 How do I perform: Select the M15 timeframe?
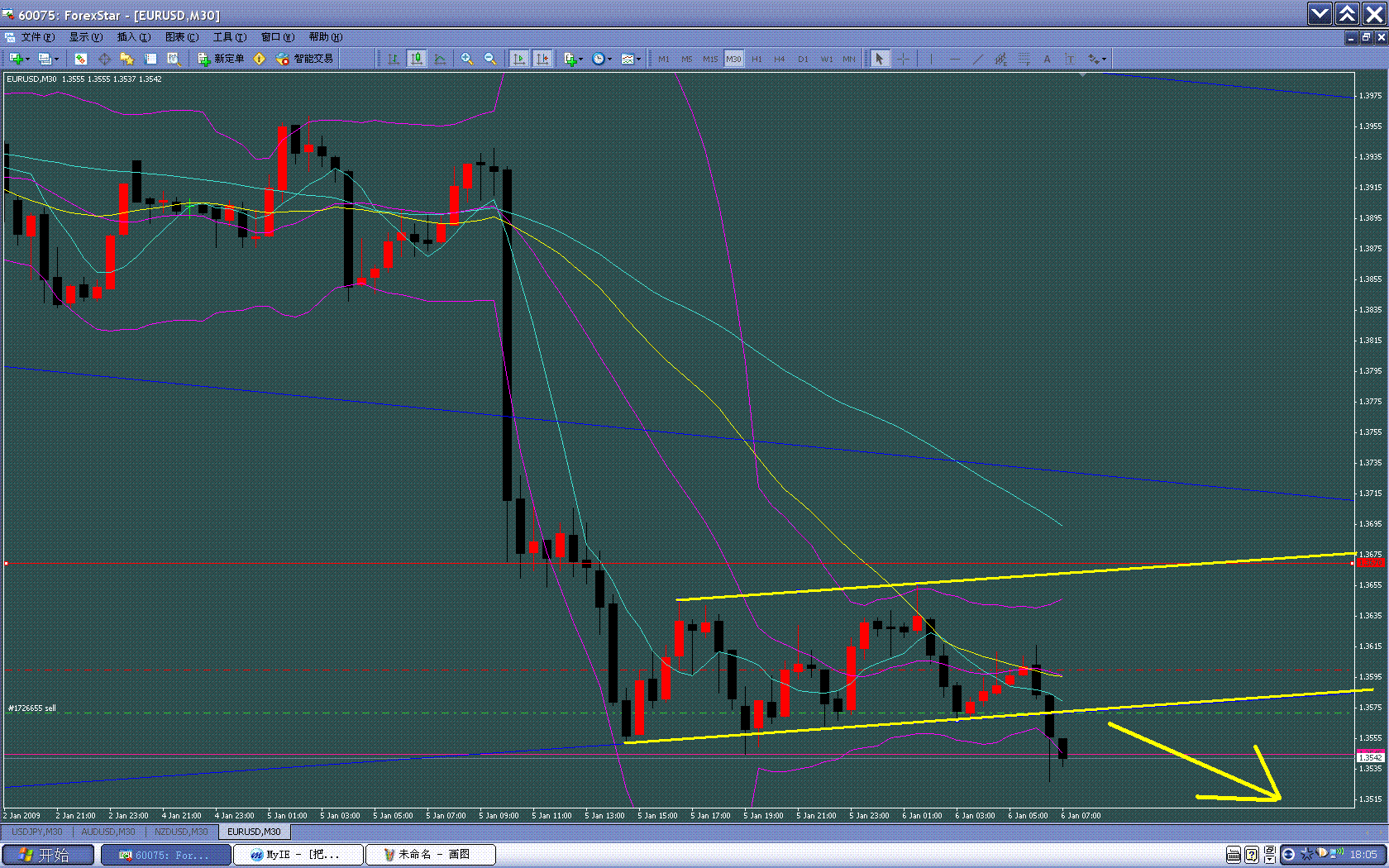(710, 59)
